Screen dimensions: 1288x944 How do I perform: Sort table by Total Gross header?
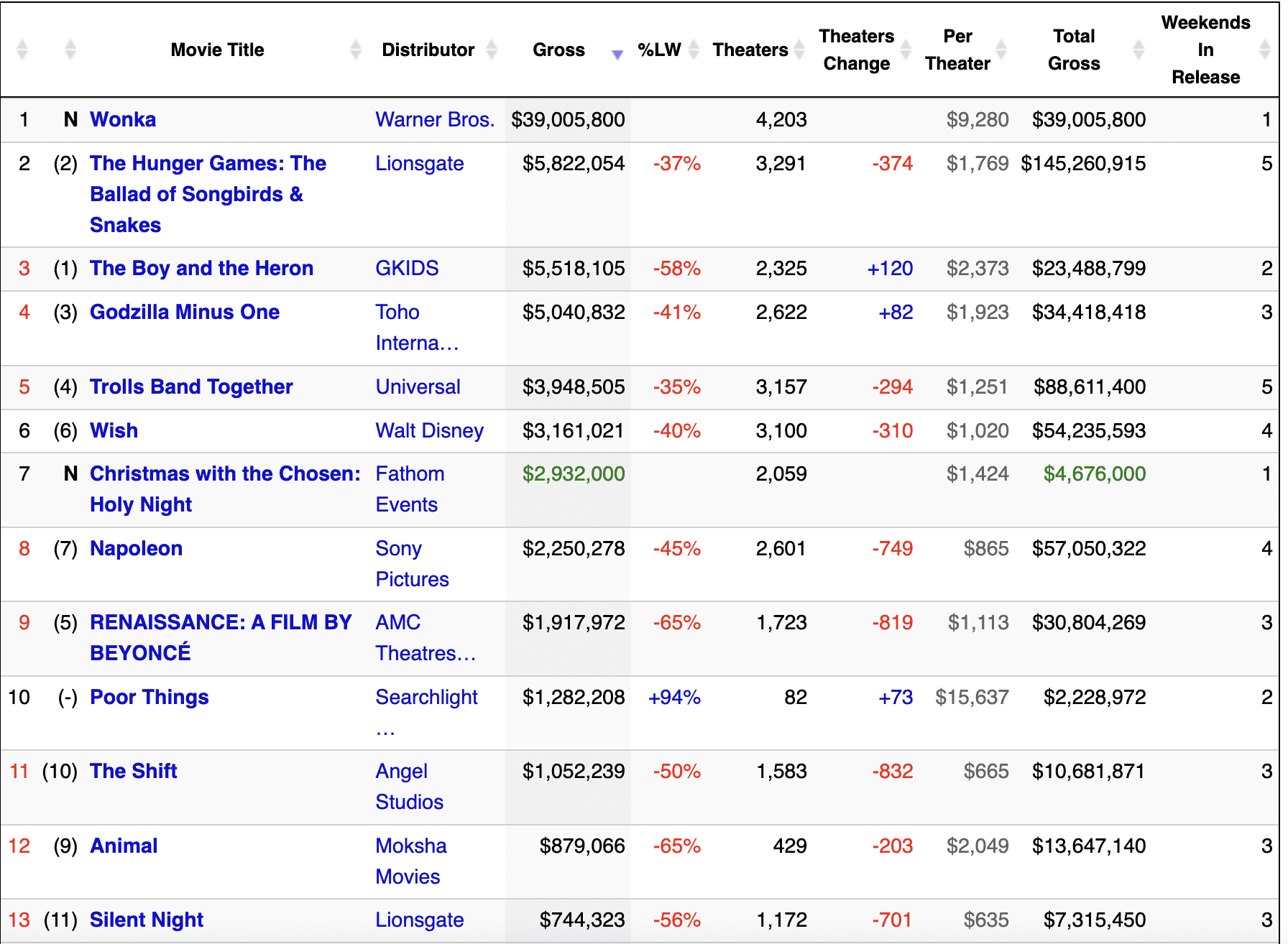point(1074,50)
